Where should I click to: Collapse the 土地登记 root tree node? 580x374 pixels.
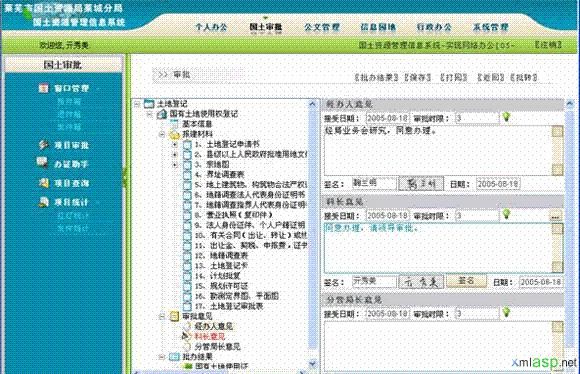coord(137,104)
